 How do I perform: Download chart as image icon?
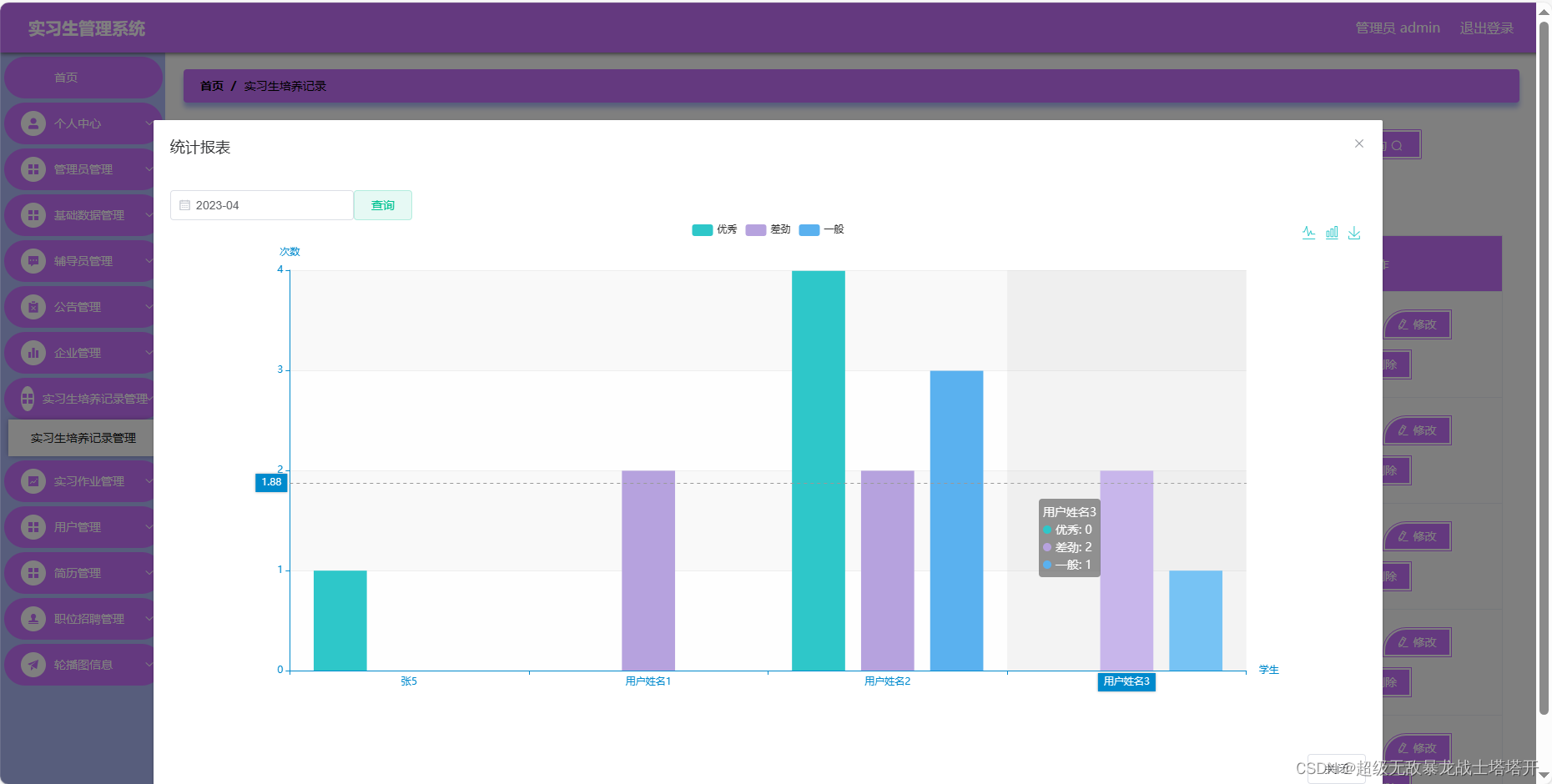coord(1354,233)
